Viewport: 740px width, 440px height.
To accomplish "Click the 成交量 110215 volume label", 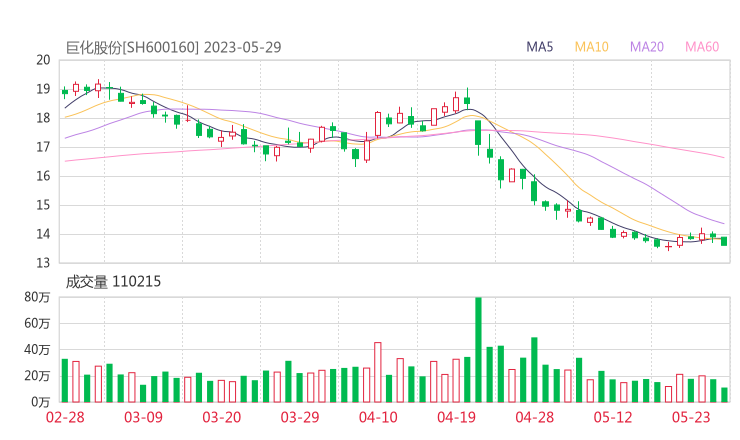I will click(113, 282).
